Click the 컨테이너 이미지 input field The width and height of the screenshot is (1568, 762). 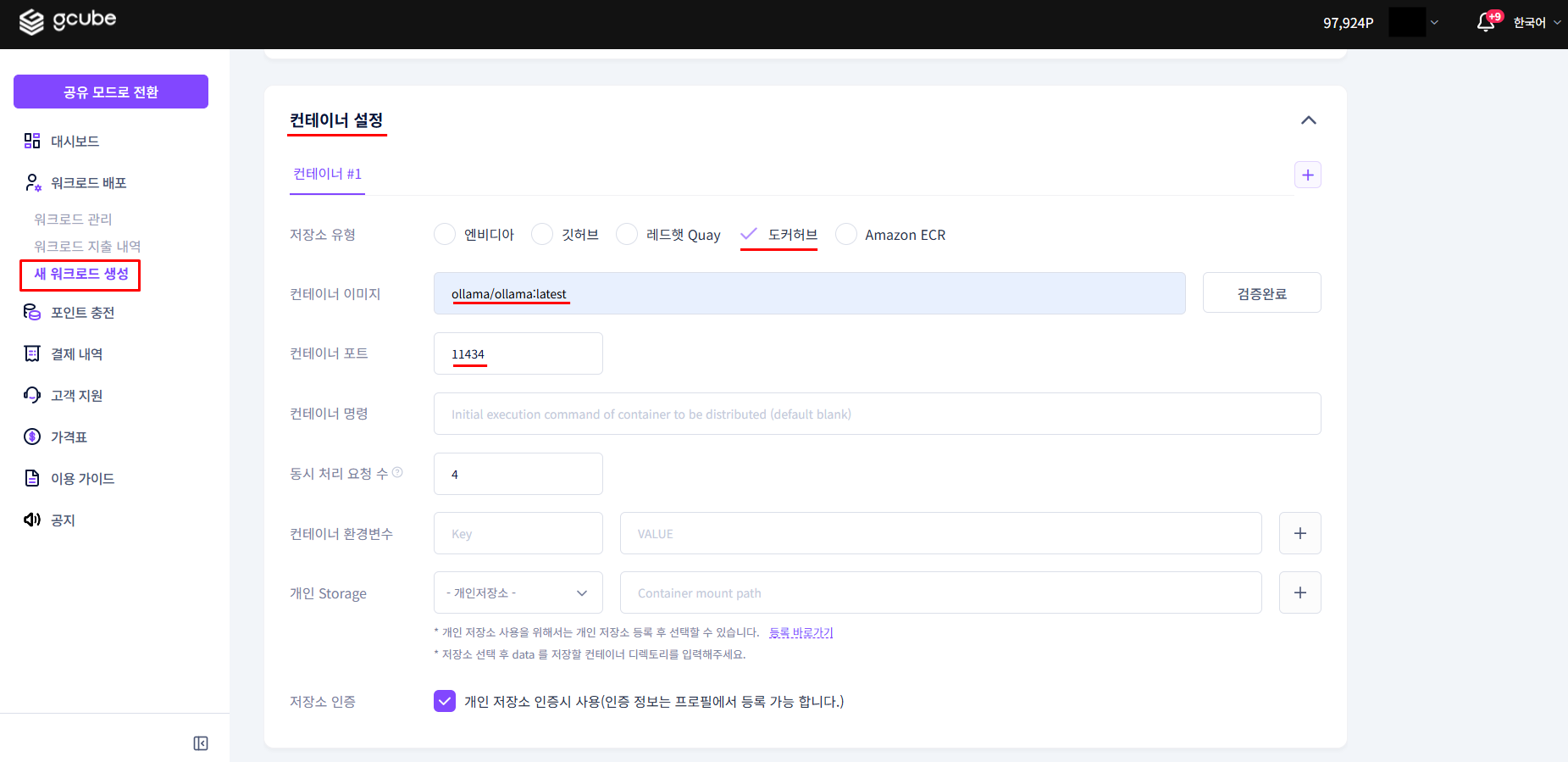(810, 293)
